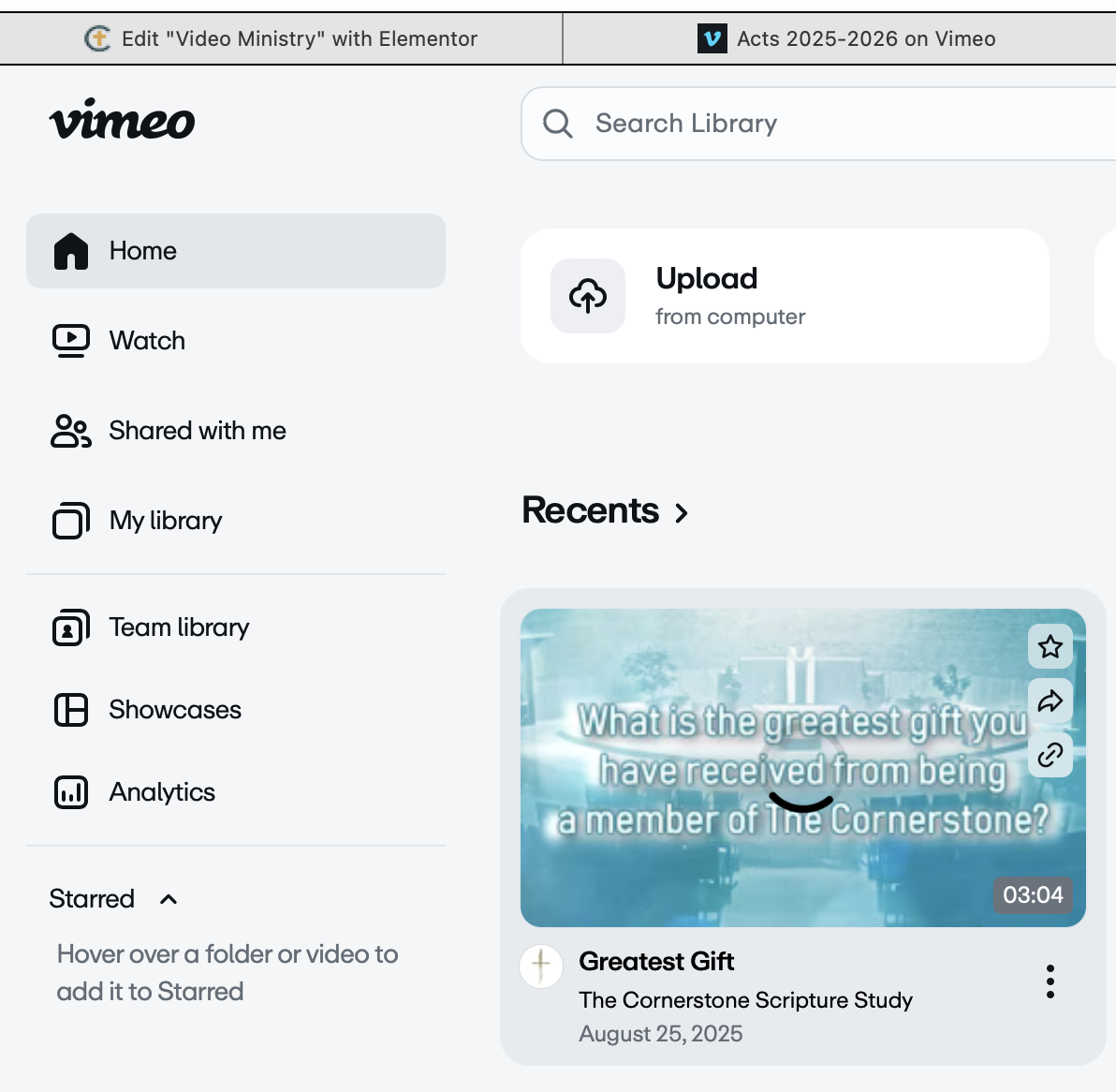The image size is (1116, 1092).
Task: Click Elementor tab favicon icon
Action: [x=97, y=38]
